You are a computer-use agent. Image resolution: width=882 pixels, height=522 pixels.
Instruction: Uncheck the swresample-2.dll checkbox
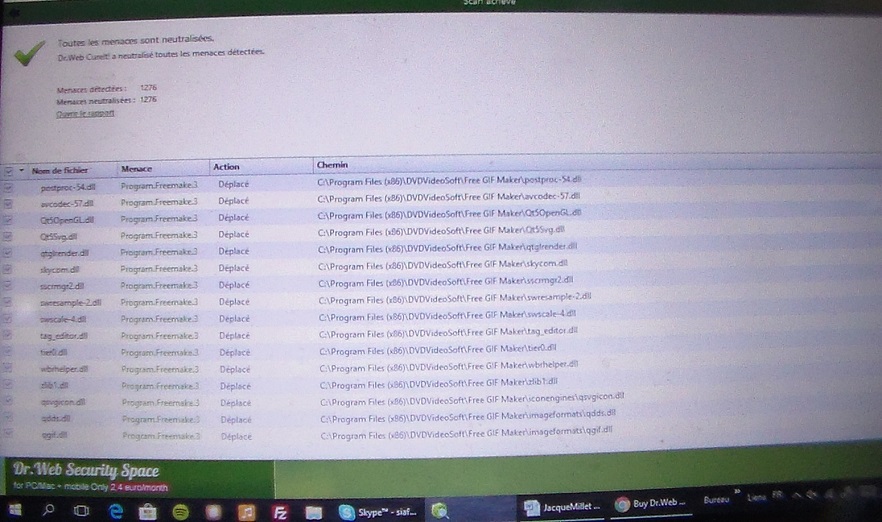pos(8,303)
